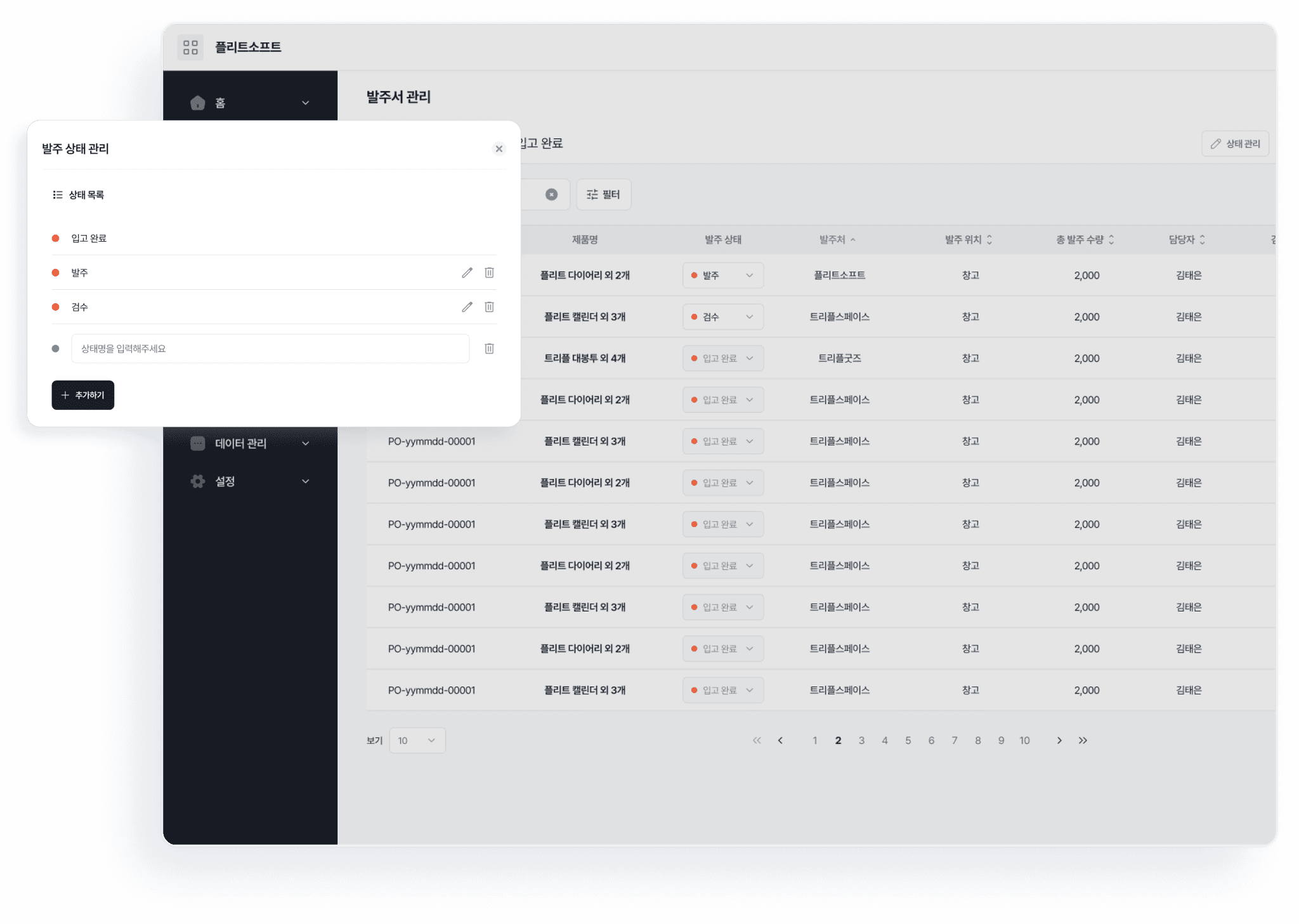Screen dimensions: 1299x924
Task: Go to page 5 in pagination
Action: (908, 741)
